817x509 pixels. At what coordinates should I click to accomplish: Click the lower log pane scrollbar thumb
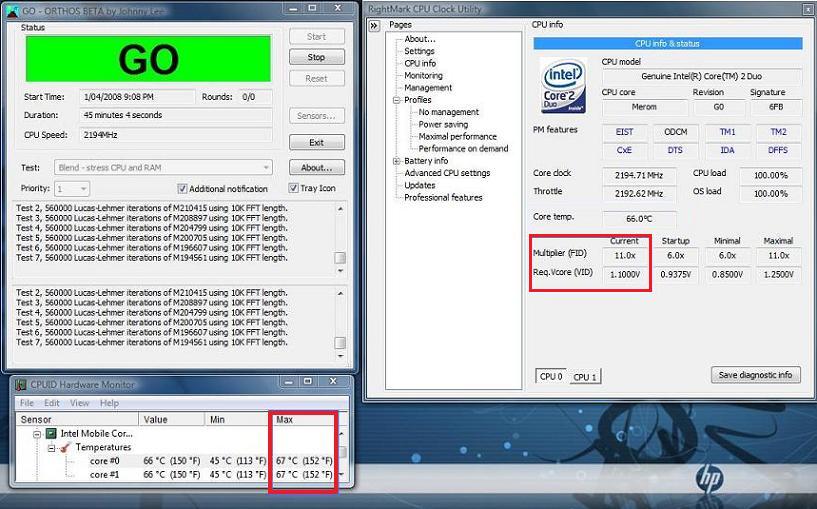pos(340,343)
